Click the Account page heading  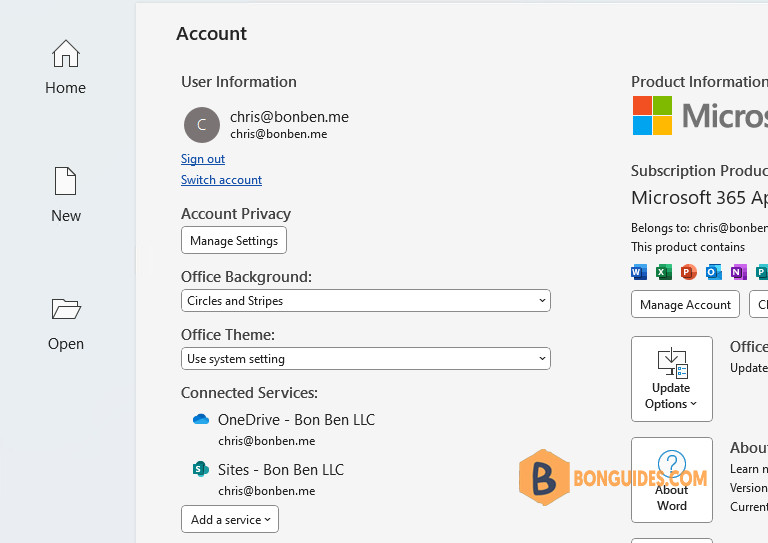point(212,34)
